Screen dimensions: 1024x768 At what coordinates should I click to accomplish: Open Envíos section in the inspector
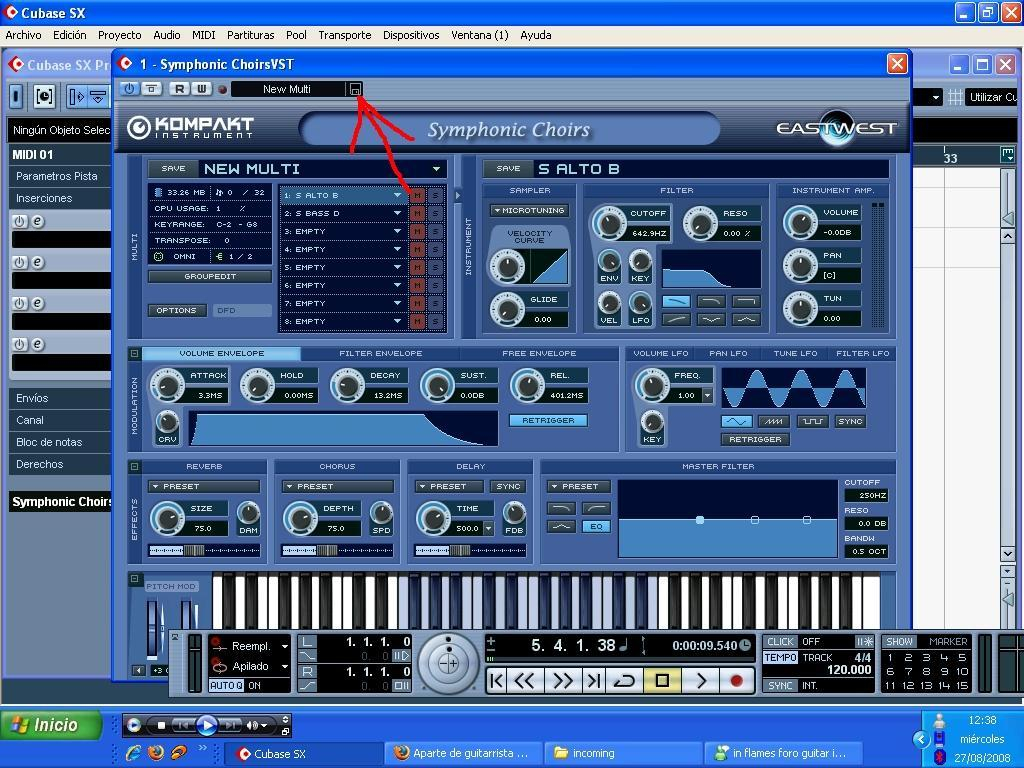[60, 398]
